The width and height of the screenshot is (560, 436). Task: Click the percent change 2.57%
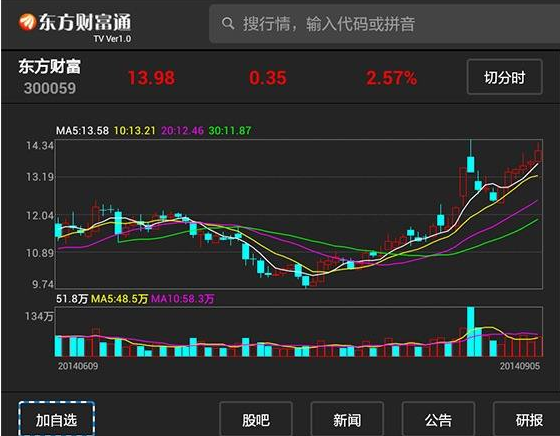coord(391,78)
